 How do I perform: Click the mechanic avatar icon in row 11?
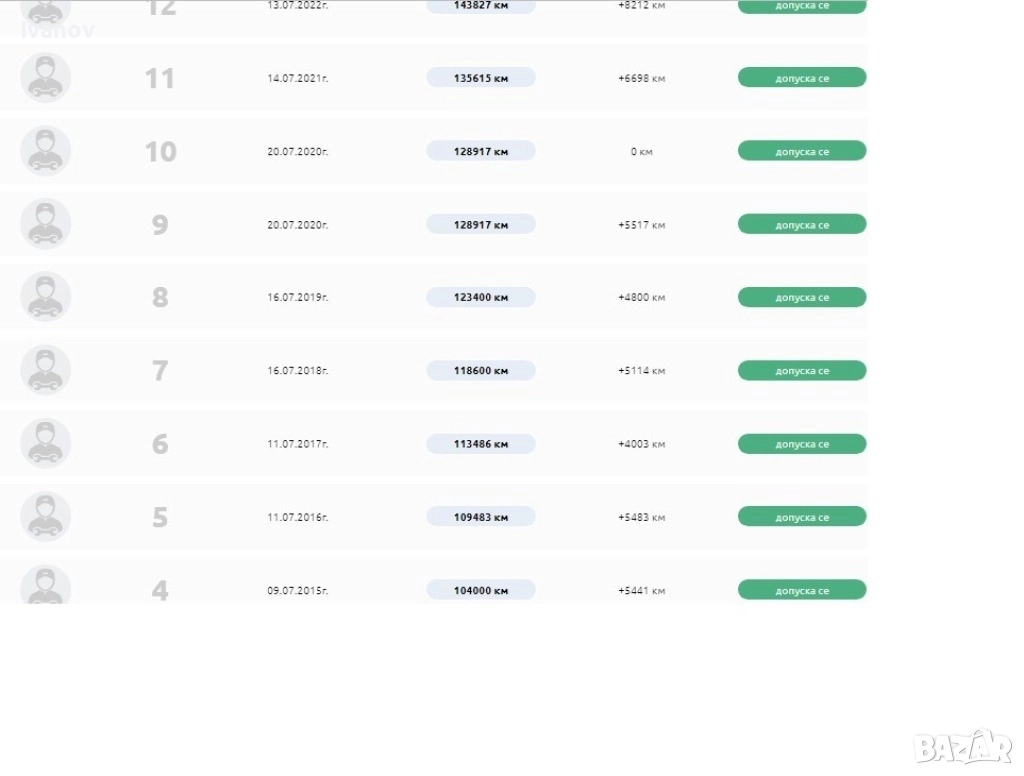click(x=46, y=78)
